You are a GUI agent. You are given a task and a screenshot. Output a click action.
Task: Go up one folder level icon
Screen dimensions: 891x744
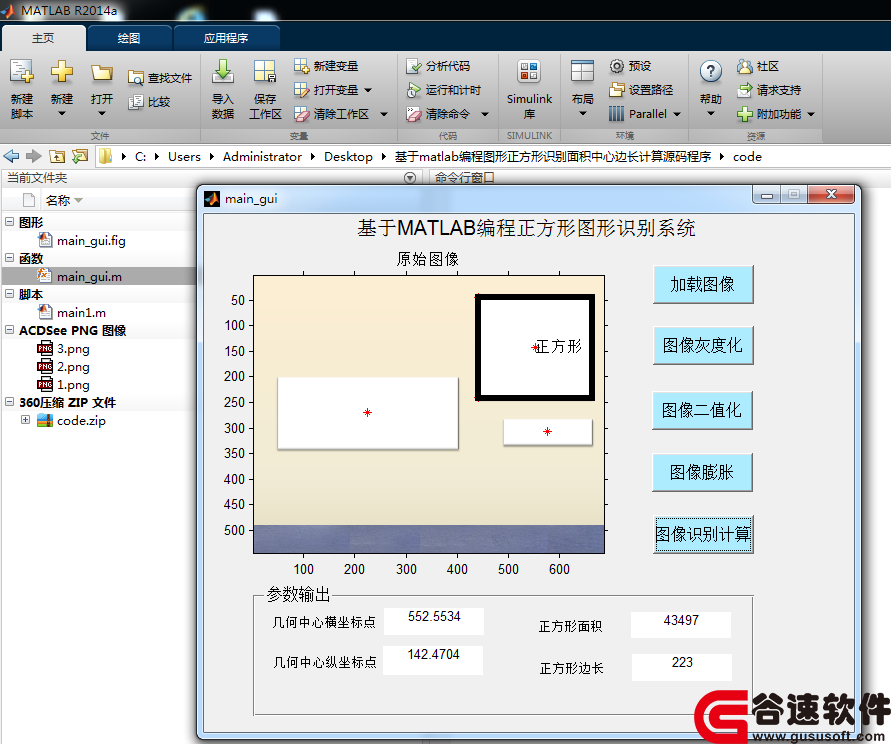tap(57, 156)
